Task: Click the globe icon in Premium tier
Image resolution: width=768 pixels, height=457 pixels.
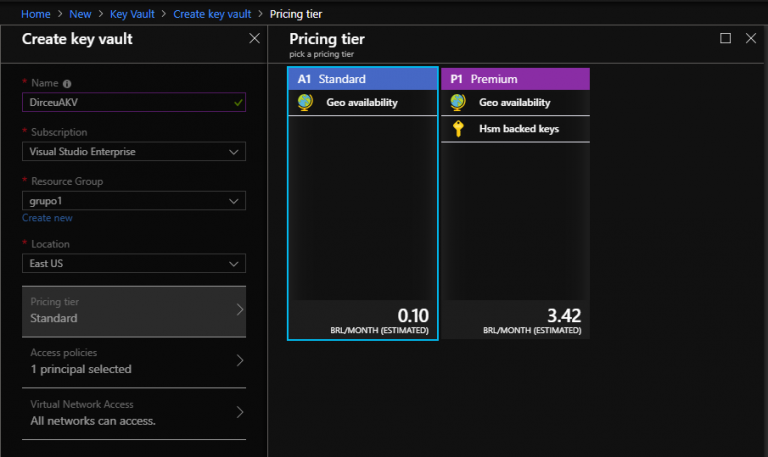Action: pos(458,102)
